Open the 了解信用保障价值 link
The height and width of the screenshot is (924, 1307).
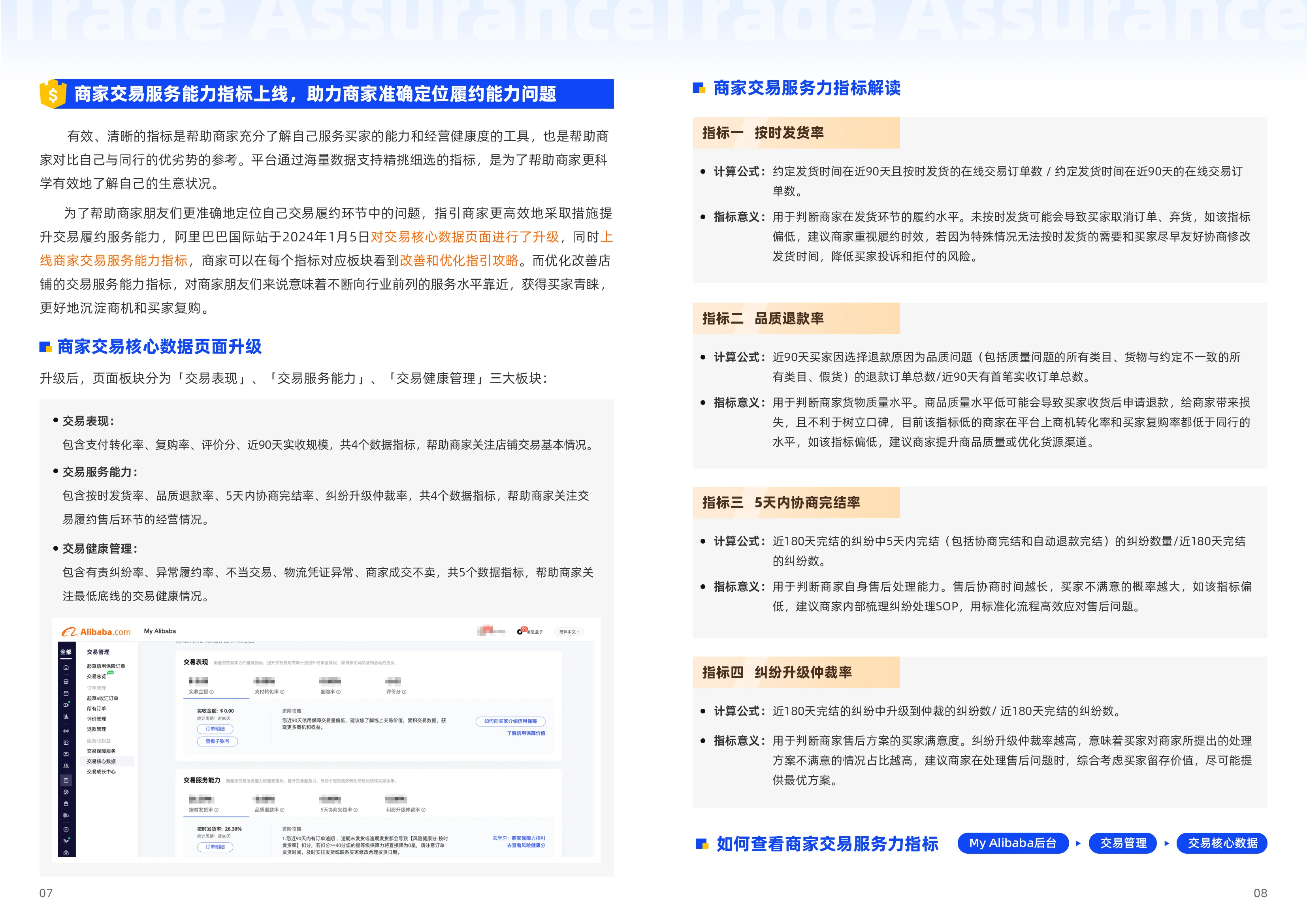click(x=526, y=733)
